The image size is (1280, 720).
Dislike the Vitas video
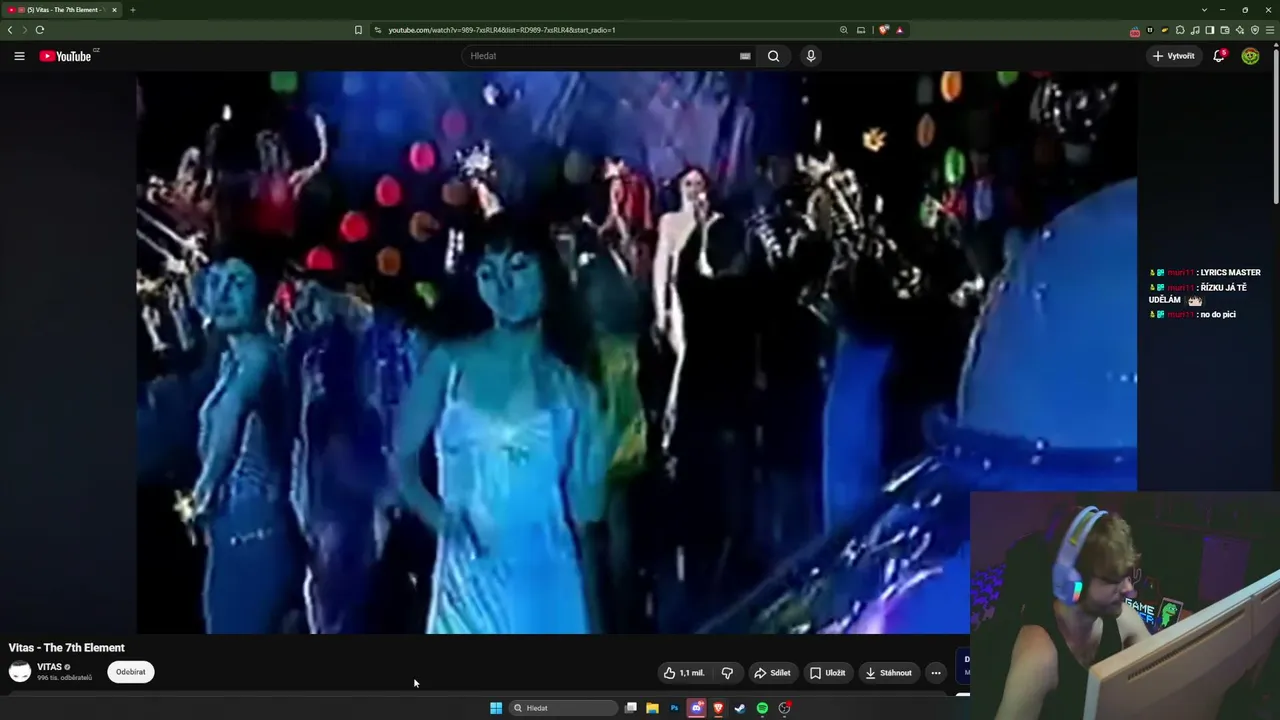click(x=727, y=673)
